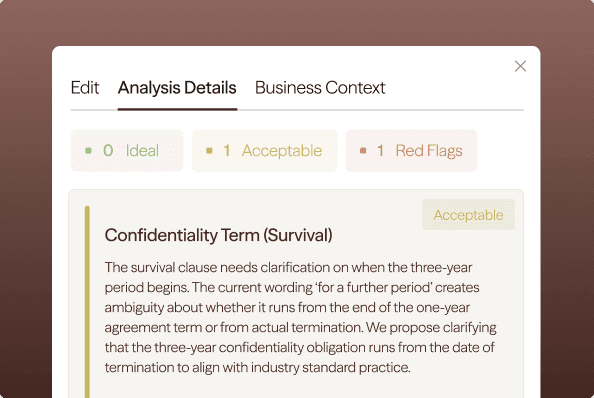Toggle the Red Flags filter chip
The image size is (594, 398).
(411, 151)
